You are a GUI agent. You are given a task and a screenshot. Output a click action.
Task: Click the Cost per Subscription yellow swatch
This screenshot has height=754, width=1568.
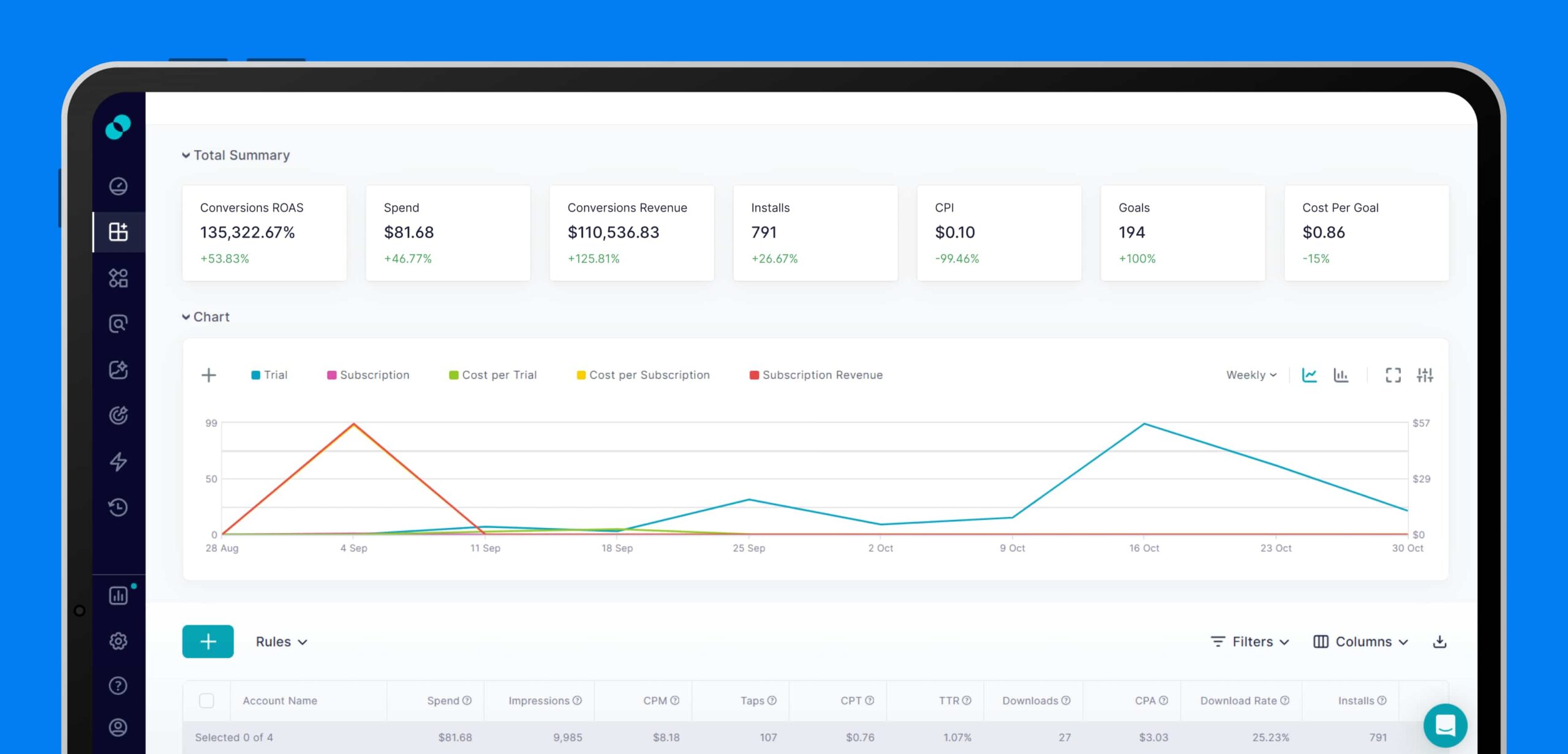point(581,375)
